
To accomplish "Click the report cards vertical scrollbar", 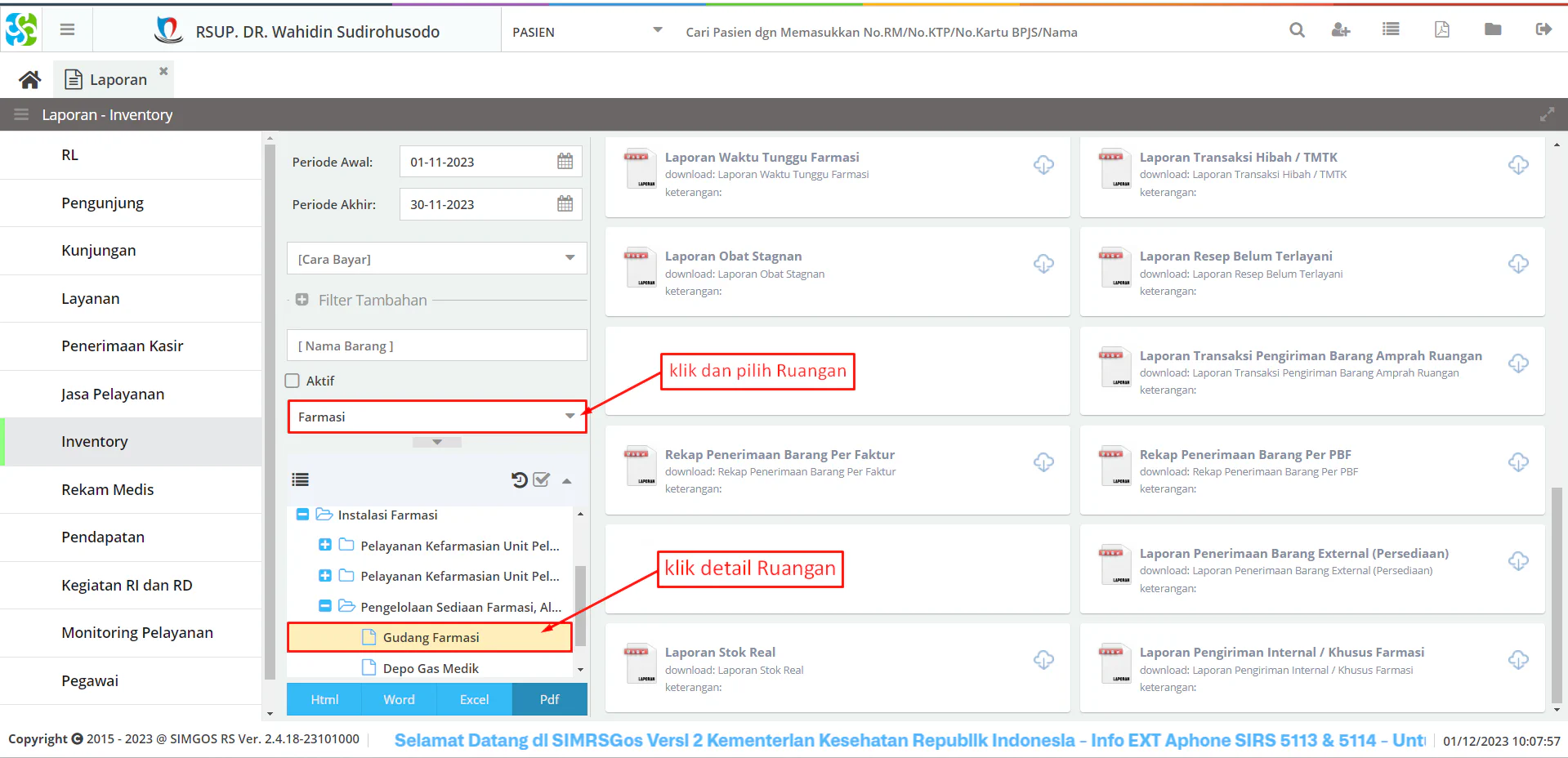I will (1557, 595).
